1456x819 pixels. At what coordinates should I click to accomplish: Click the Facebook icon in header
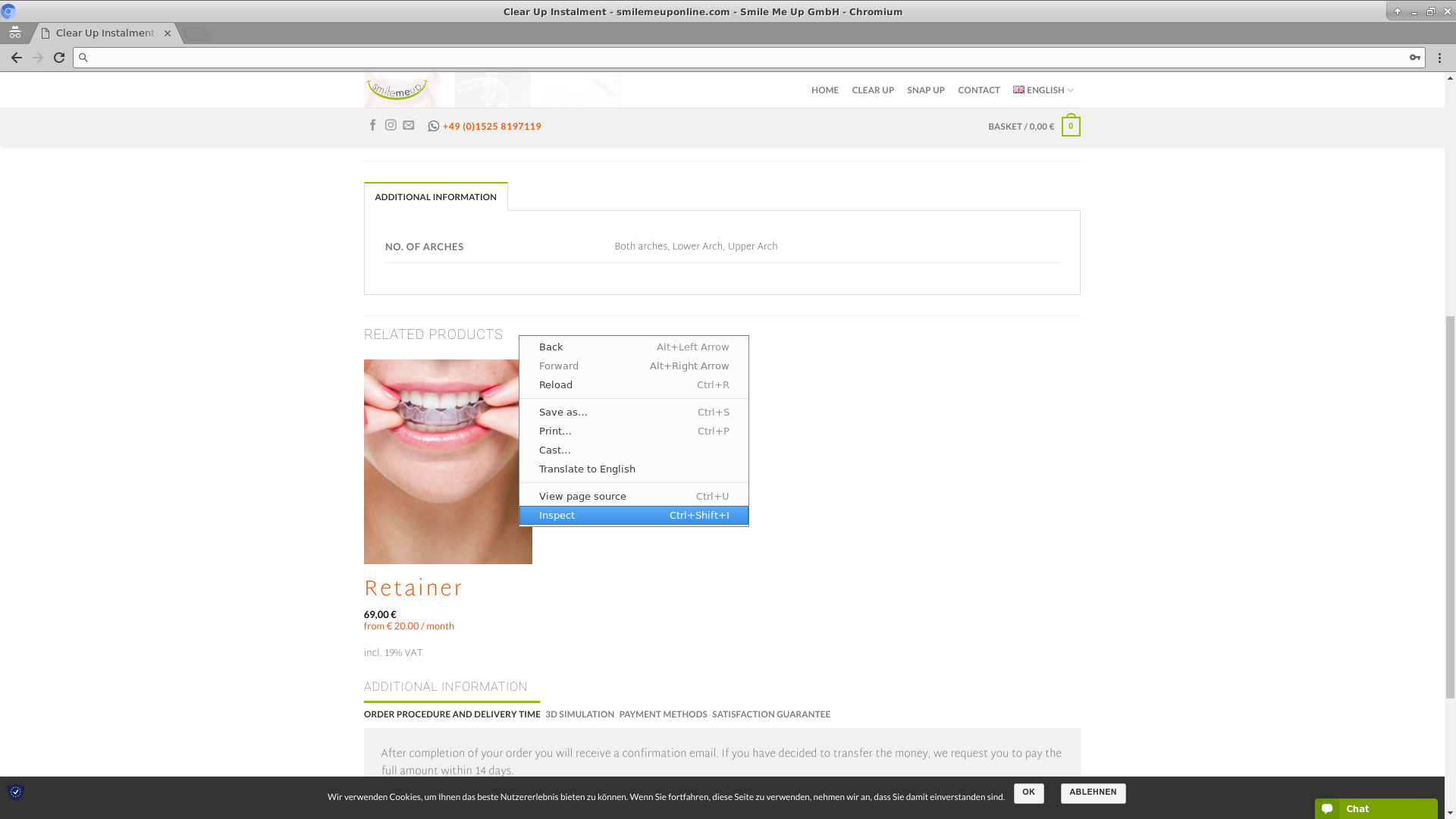372,125
